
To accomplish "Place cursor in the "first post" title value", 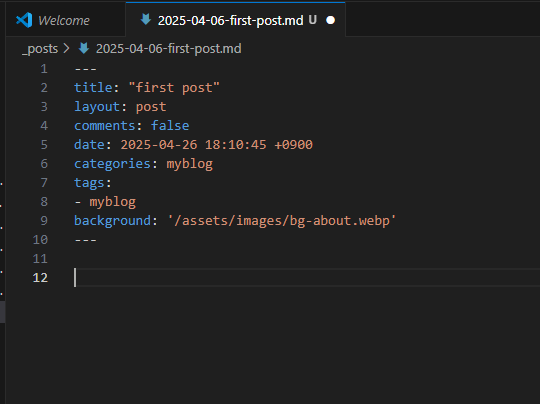I will pyautogui.click(x=174, y=87).
